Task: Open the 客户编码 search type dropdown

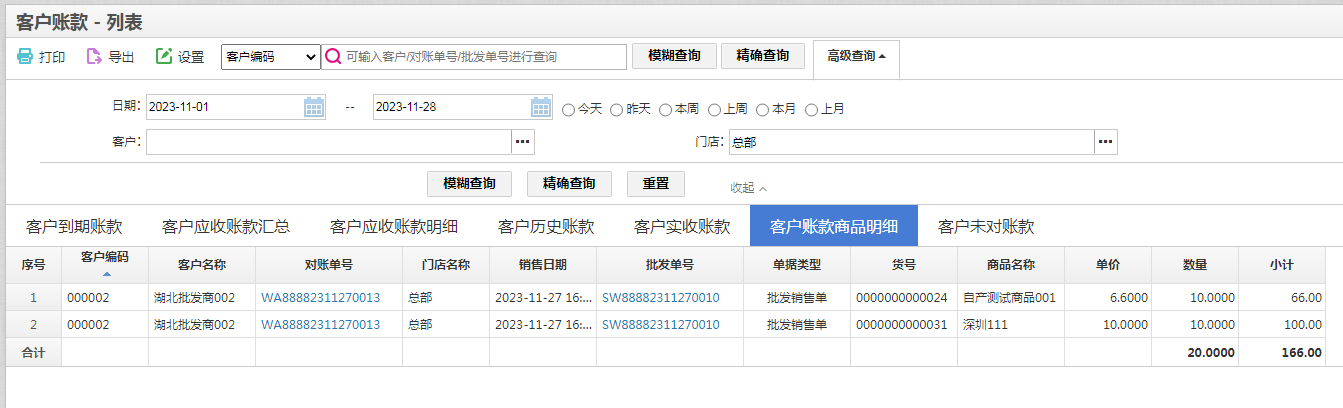Action: coord(270,57)
